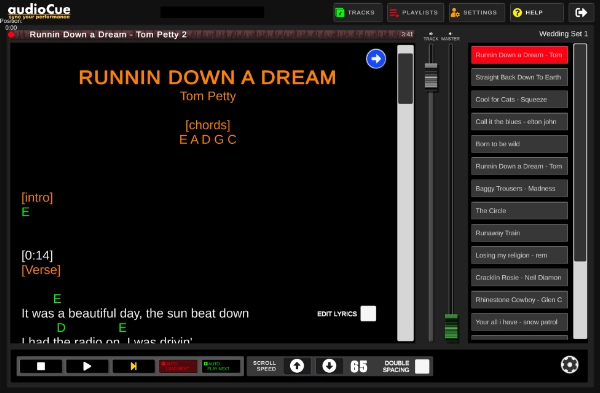Click the scroll speed value 65
Image resolution: width=600 pixels, height=393 pixels.
359,366
